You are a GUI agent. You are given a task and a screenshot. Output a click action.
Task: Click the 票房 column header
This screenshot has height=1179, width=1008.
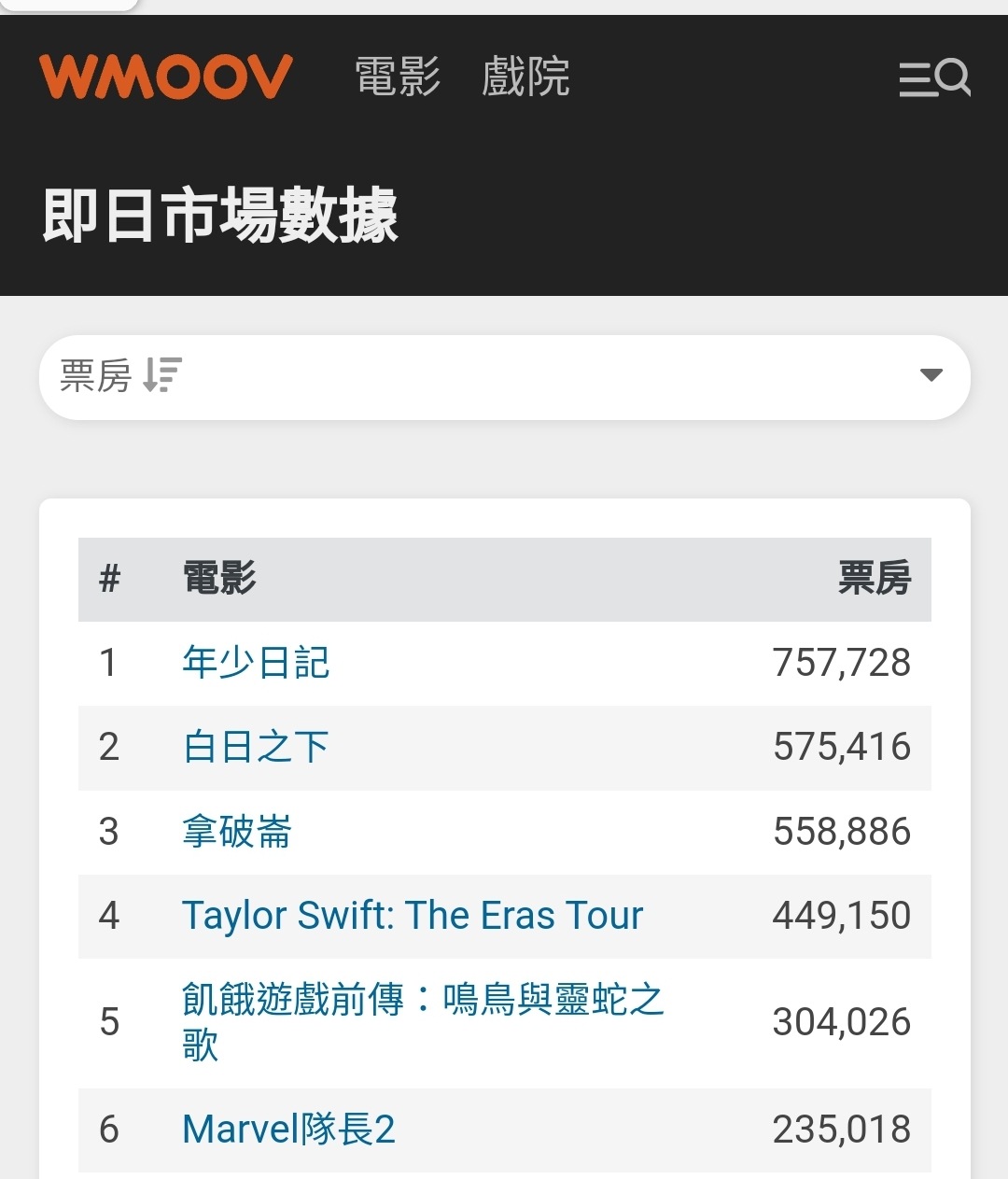(875, 579)
